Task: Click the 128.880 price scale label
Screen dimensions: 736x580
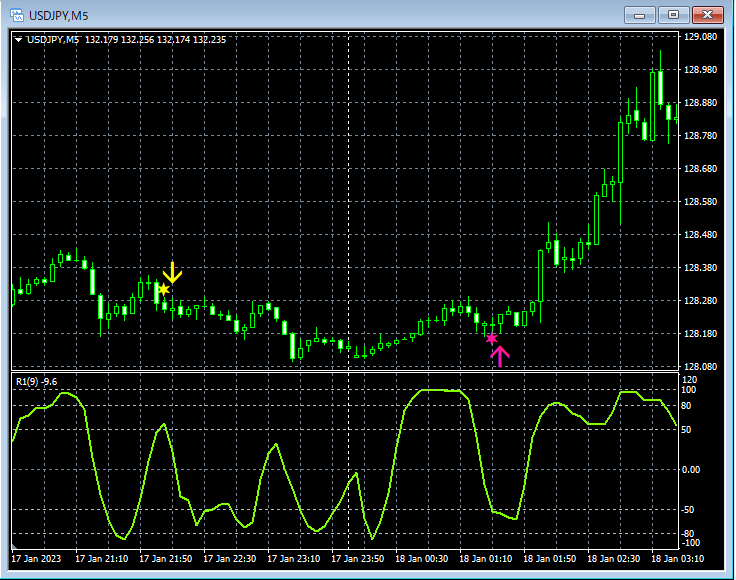Action: pyautogui.click(x=700, y=102)
